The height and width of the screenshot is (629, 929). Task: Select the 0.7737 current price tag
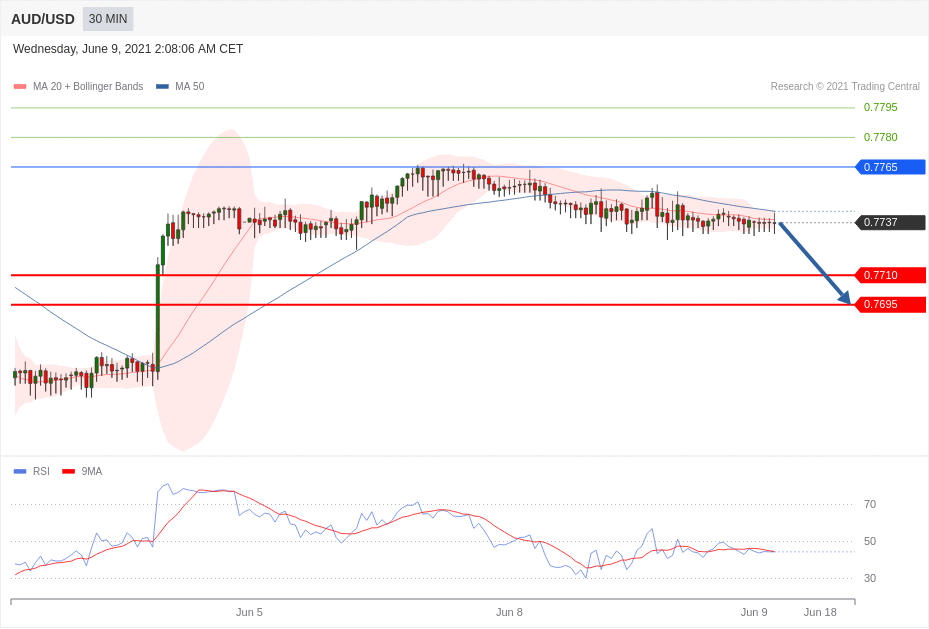tap(890, 223)
